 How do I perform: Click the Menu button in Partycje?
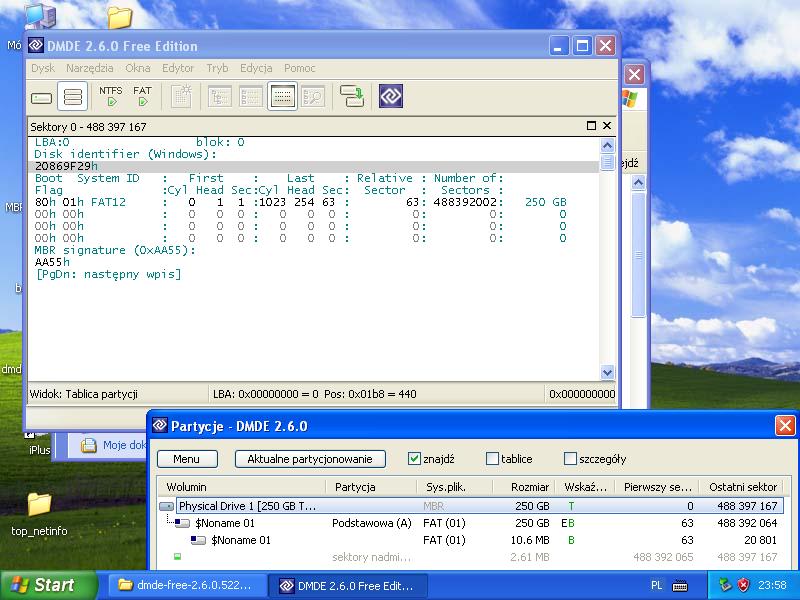[187, 459]
